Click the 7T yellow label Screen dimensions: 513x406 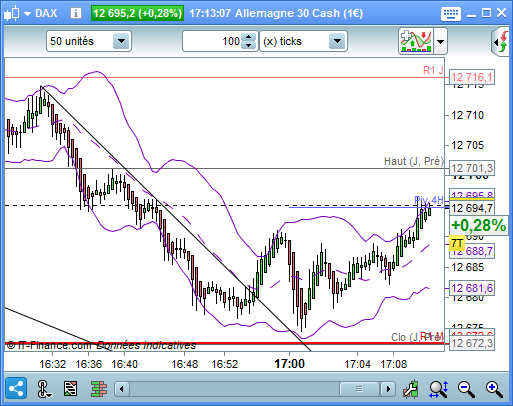pyautogui.click(x=457, y=243)
